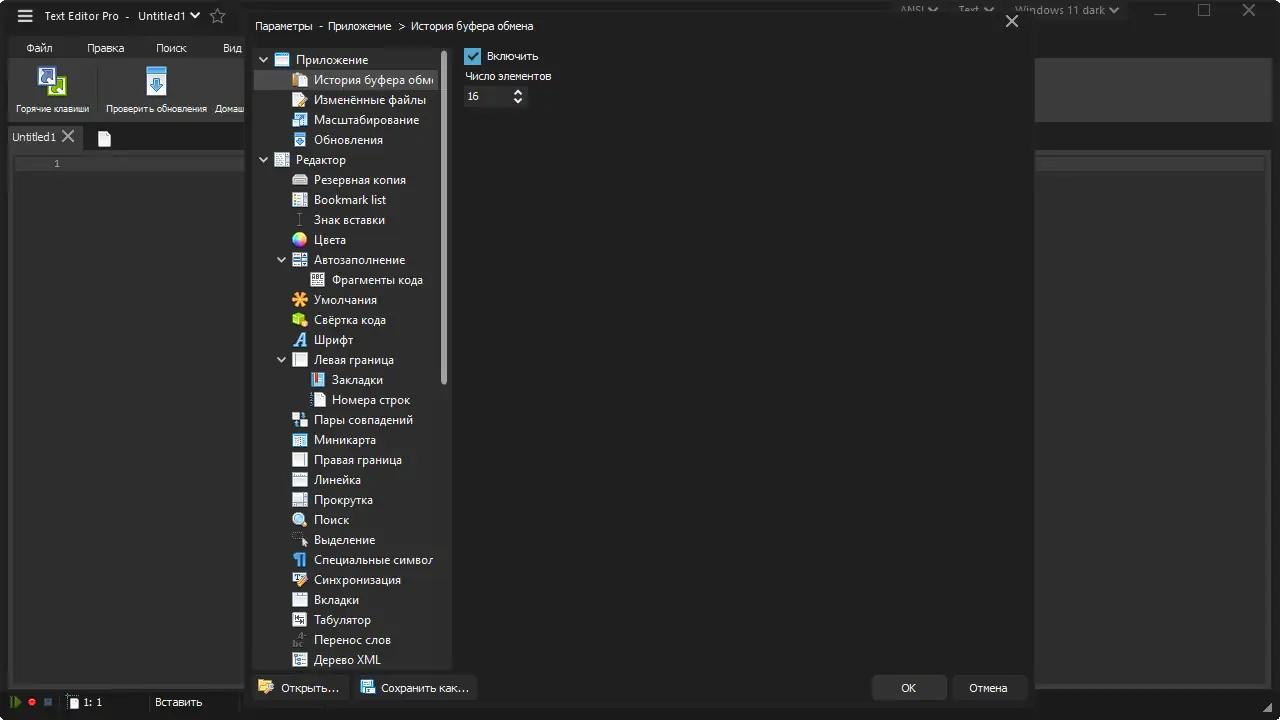Click the stop macro icon in the status bar
This screenshot has height=720, width=1280.
(47, 702)
